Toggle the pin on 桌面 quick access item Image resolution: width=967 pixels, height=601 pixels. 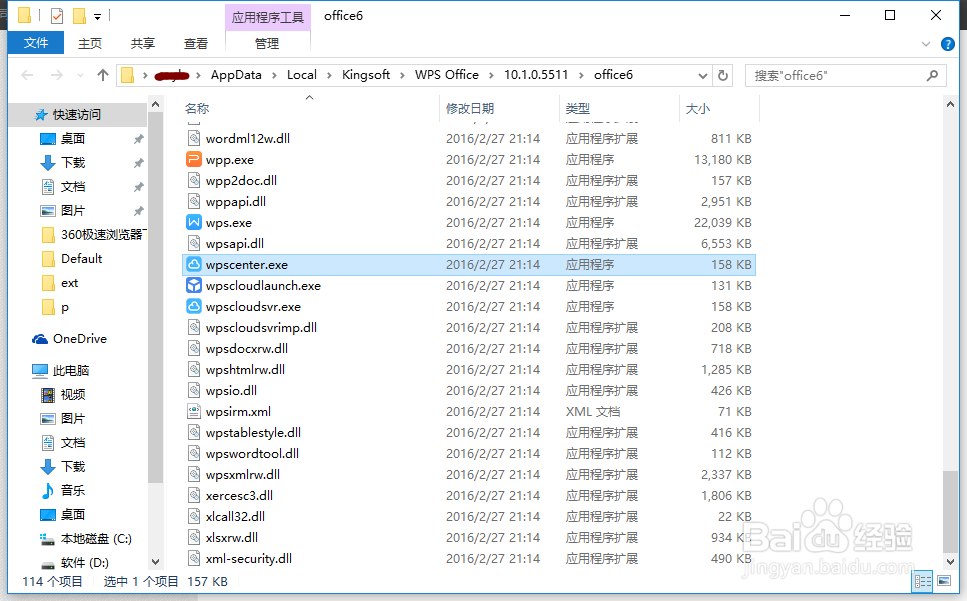coord(140,138)
